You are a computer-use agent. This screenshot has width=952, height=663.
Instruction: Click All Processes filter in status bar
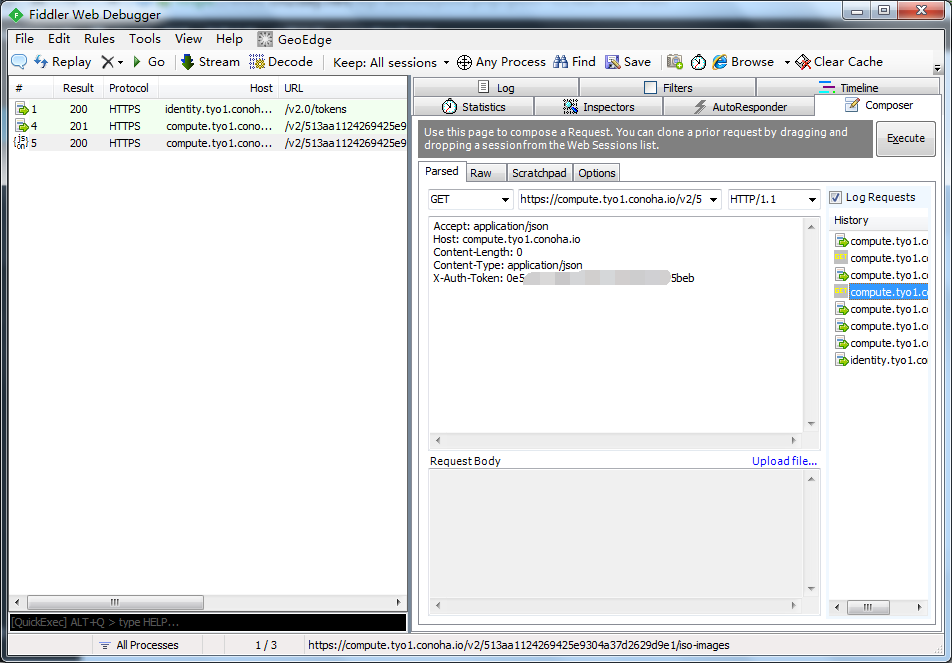139,645
